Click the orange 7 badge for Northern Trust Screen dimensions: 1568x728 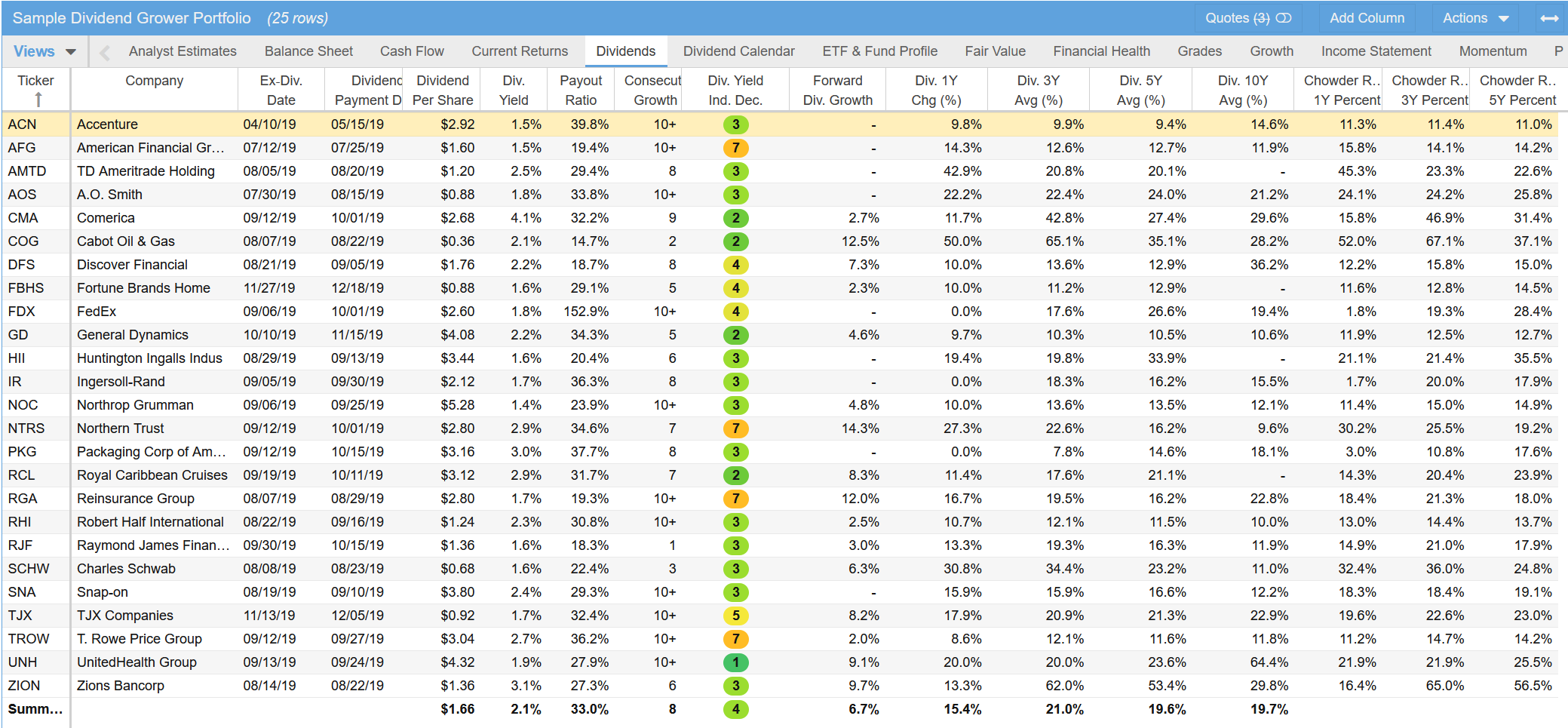point(735,429)
